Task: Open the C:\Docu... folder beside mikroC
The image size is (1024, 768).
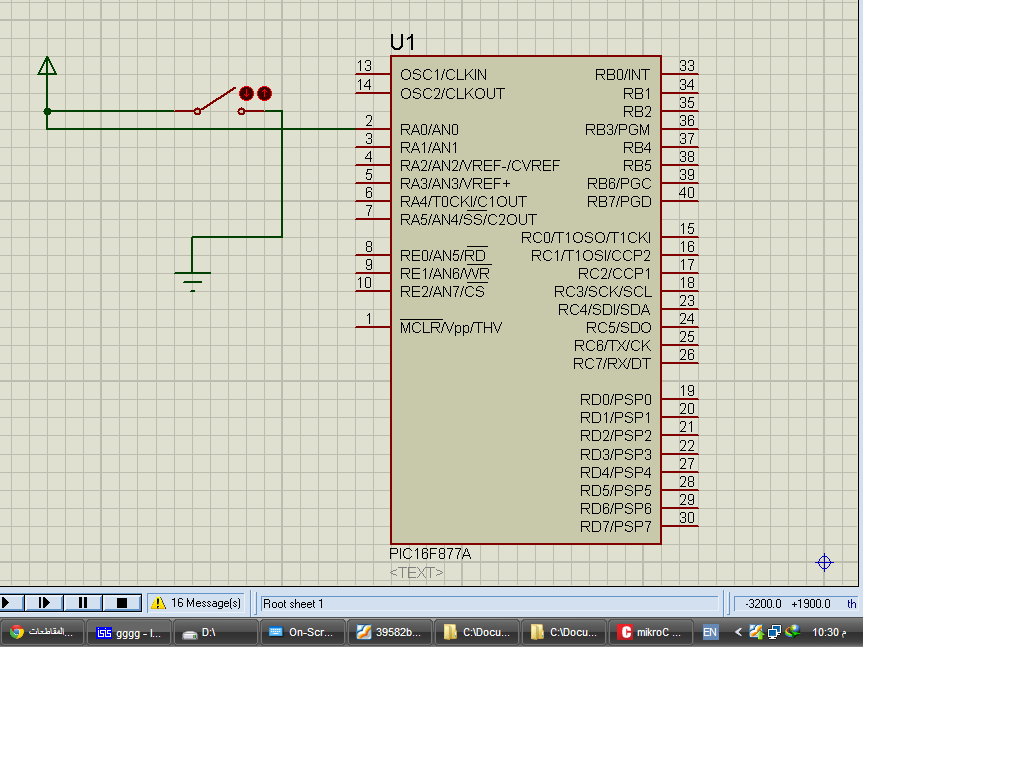Action: click(563, 632)
